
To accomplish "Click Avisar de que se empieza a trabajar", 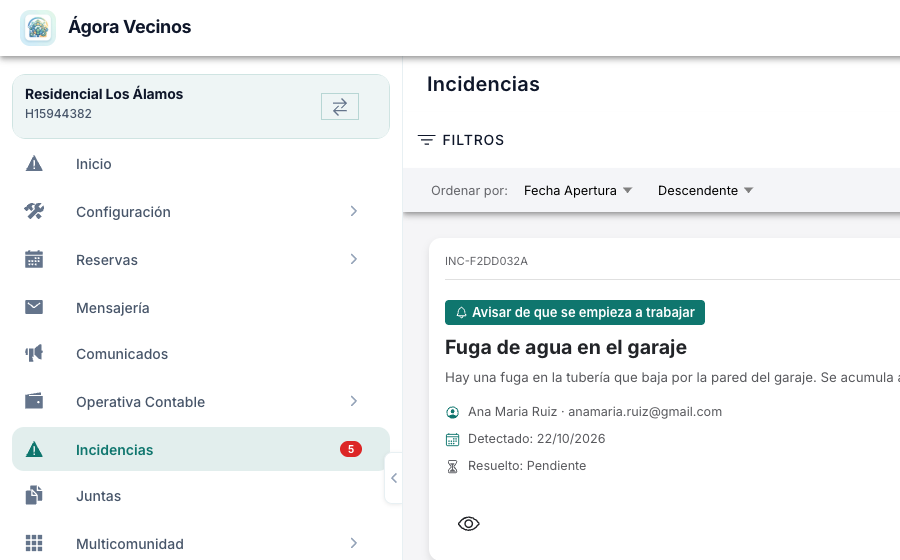I will point(575,313).
